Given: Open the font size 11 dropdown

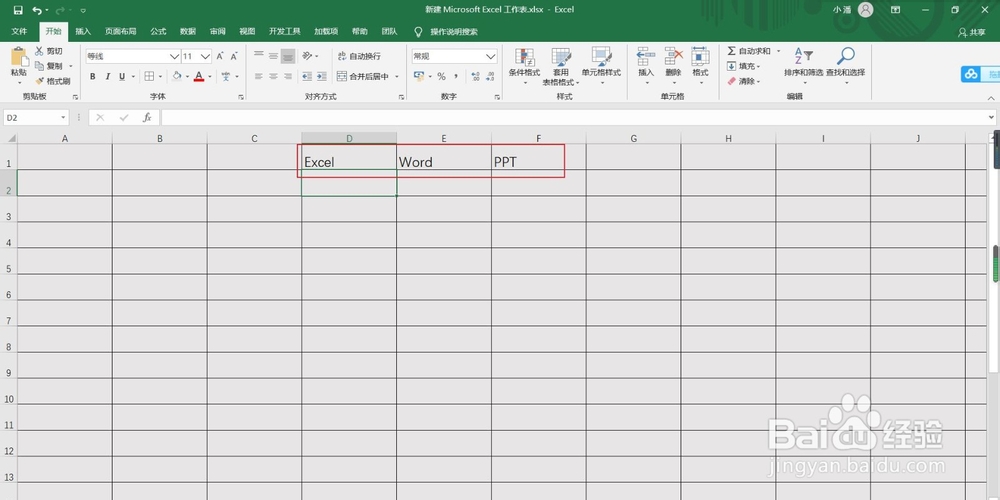Looking at the screenshot, I should pos(205,56).
